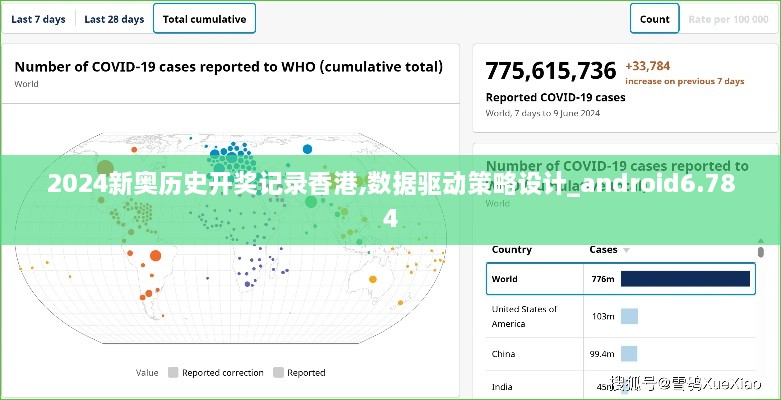Click large orange Brazil bubble on map
Viewport: 781px width, 400px height.
pos(155,256)
